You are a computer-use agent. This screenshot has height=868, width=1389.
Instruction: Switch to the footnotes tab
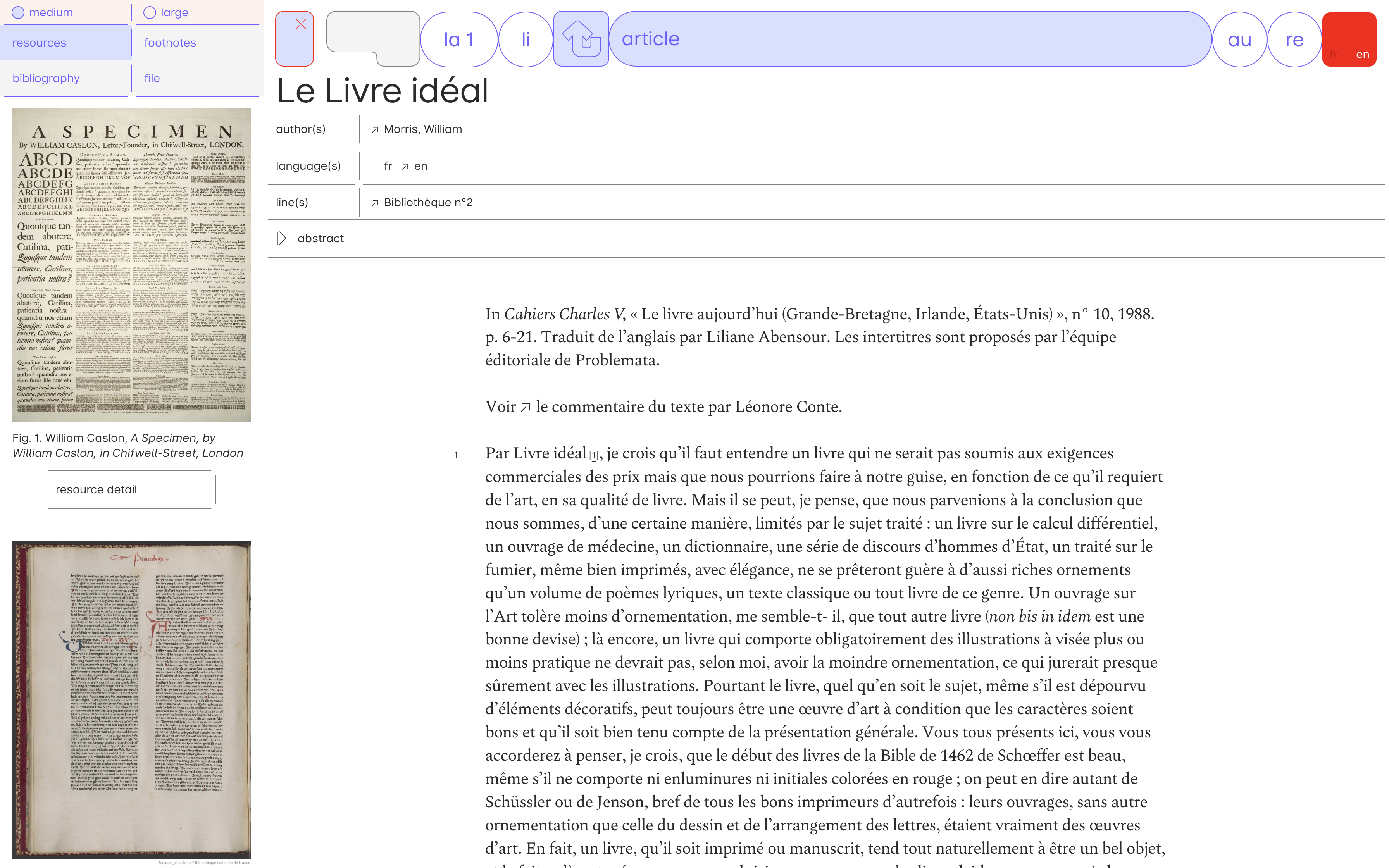coord(170,43)
